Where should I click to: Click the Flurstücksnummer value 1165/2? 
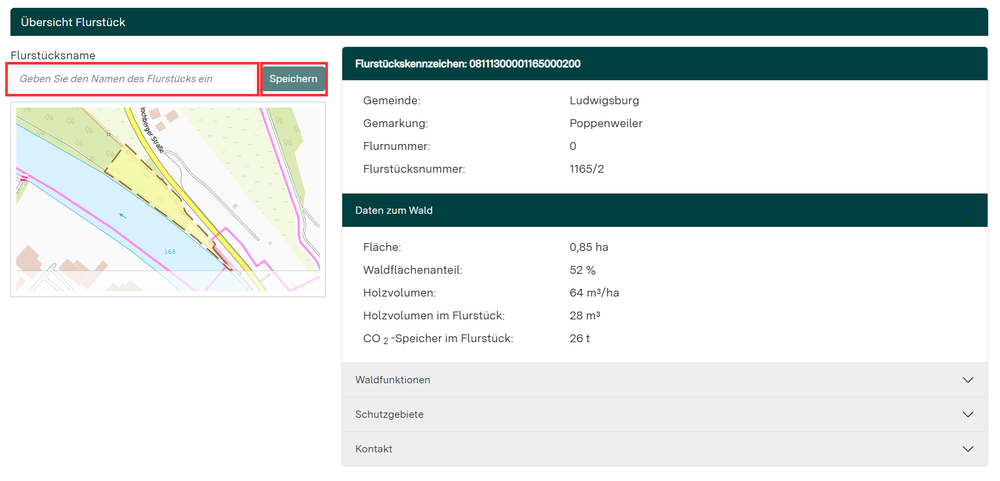point(586,169)
